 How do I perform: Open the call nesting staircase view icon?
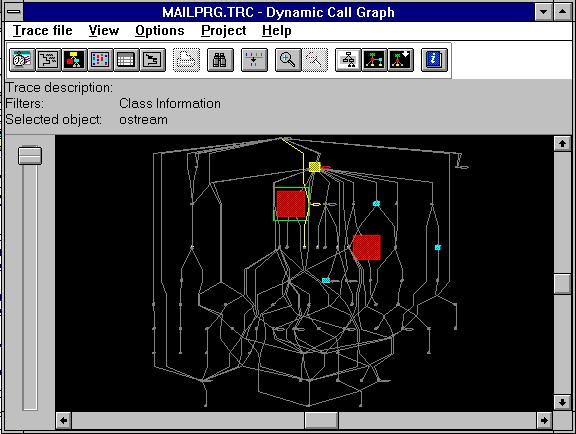(x=48, y=60)
